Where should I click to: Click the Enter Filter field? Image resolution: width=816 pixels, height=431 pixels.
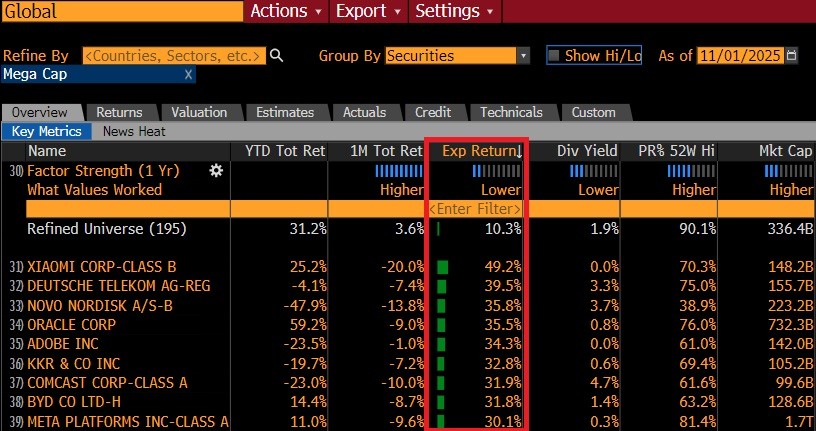(x=475, y=209)
